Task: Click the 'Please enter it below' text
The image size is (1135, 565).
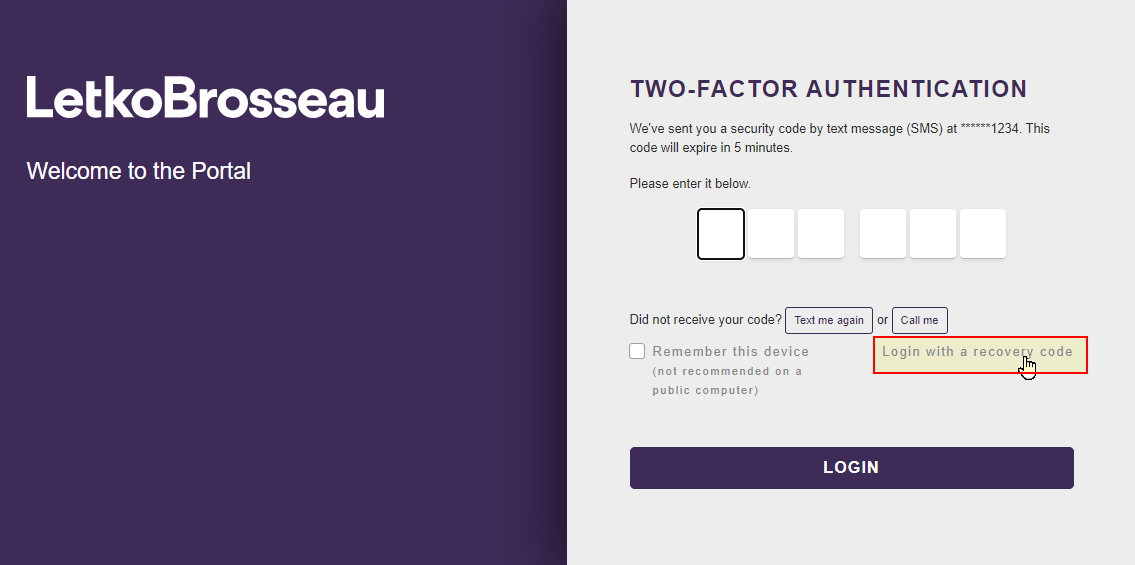Action: point(689,184)
